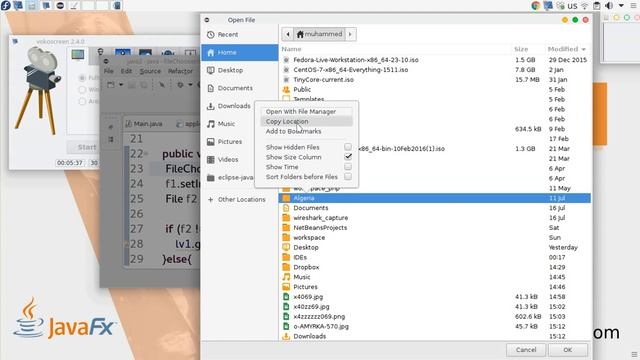Viewport: 640px width, 360px height.
Task: Open the clipboard tray icon
Action: point(597,6)
